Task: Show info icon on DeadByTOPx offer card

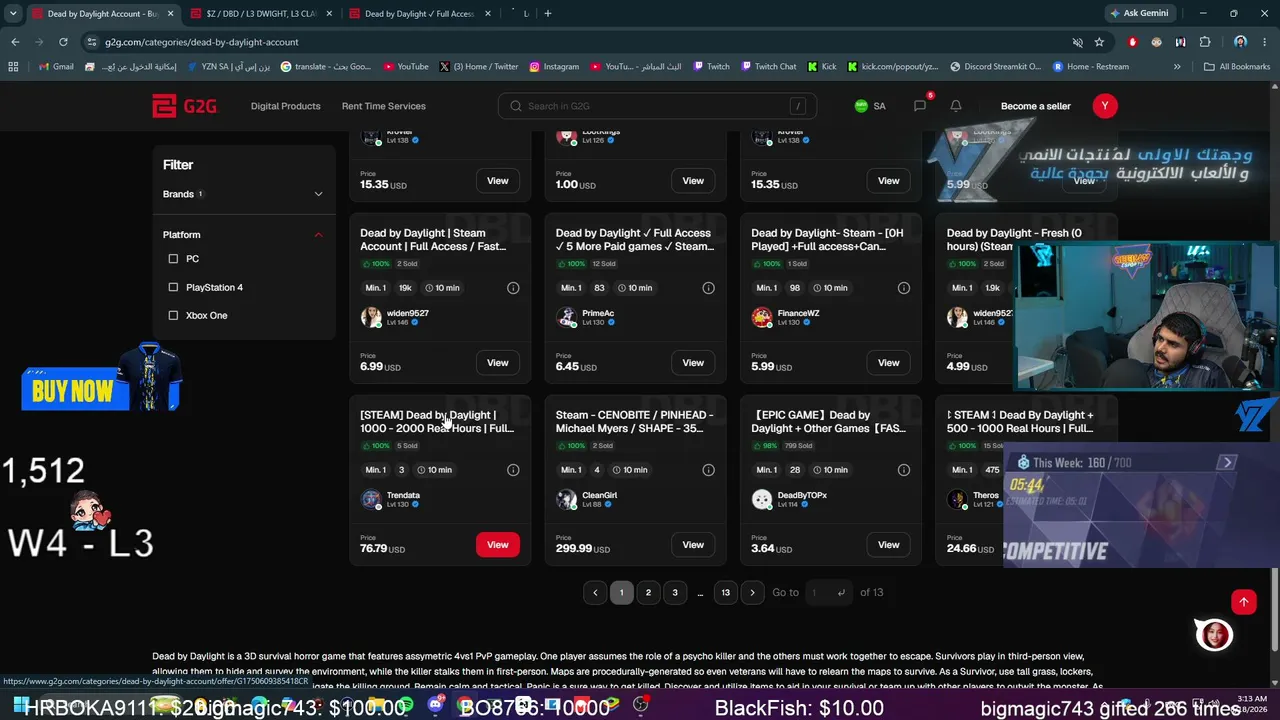Action: [x=904, y=470]
